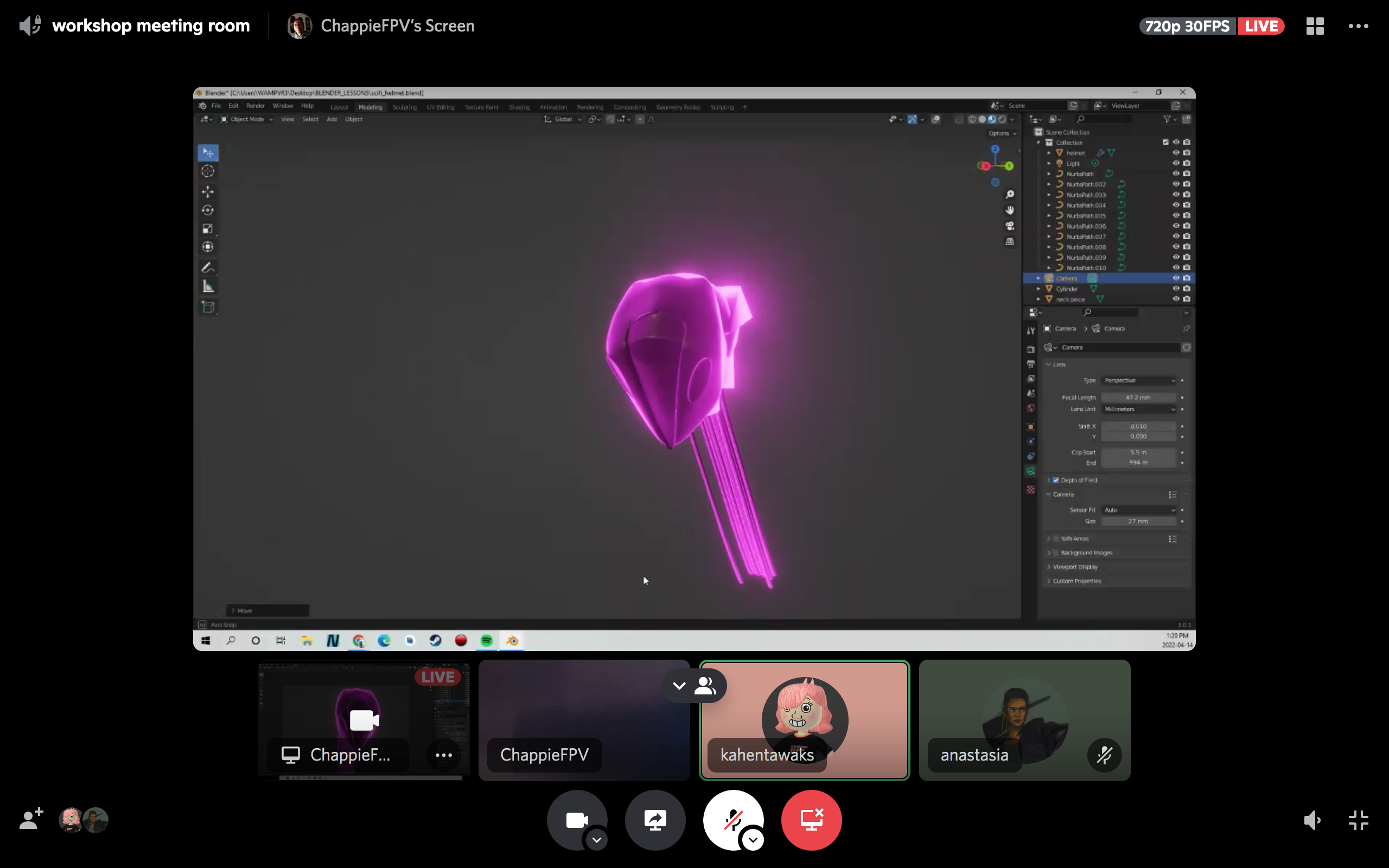Exit full screen with the collapse icon
This screenshot has height=868, width=1389.
point(1358,820)
